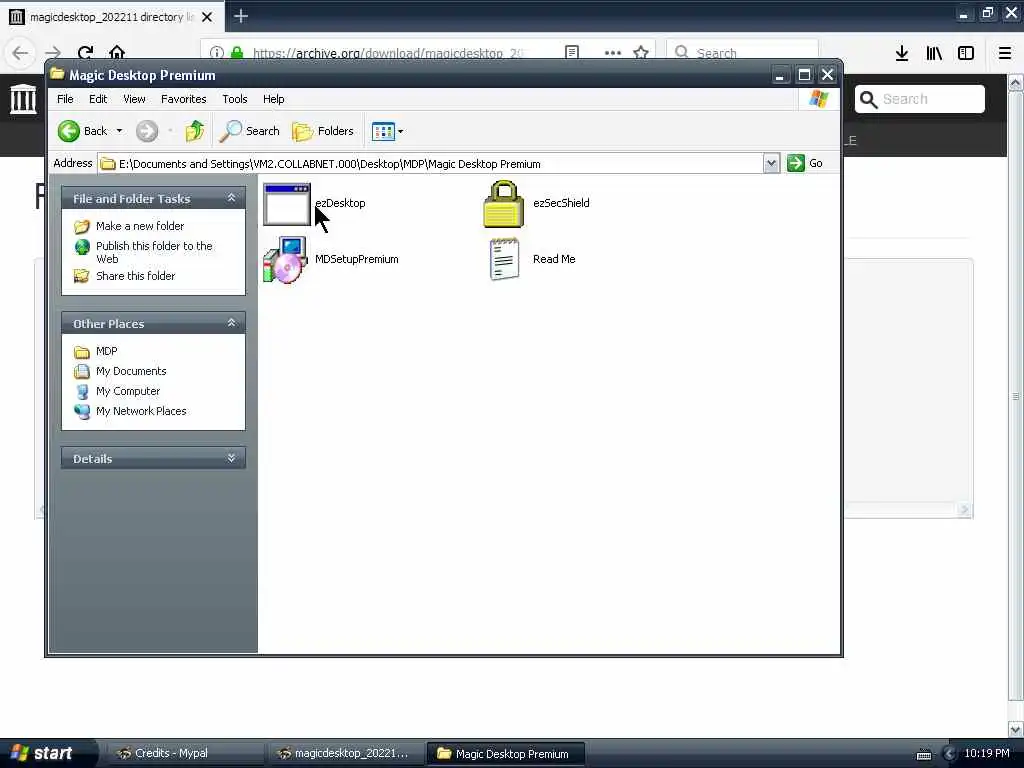This screenshot has width=1024, height=768.
Task: Collapse the File and Folder Tasks panel
Action: (231, 198)
